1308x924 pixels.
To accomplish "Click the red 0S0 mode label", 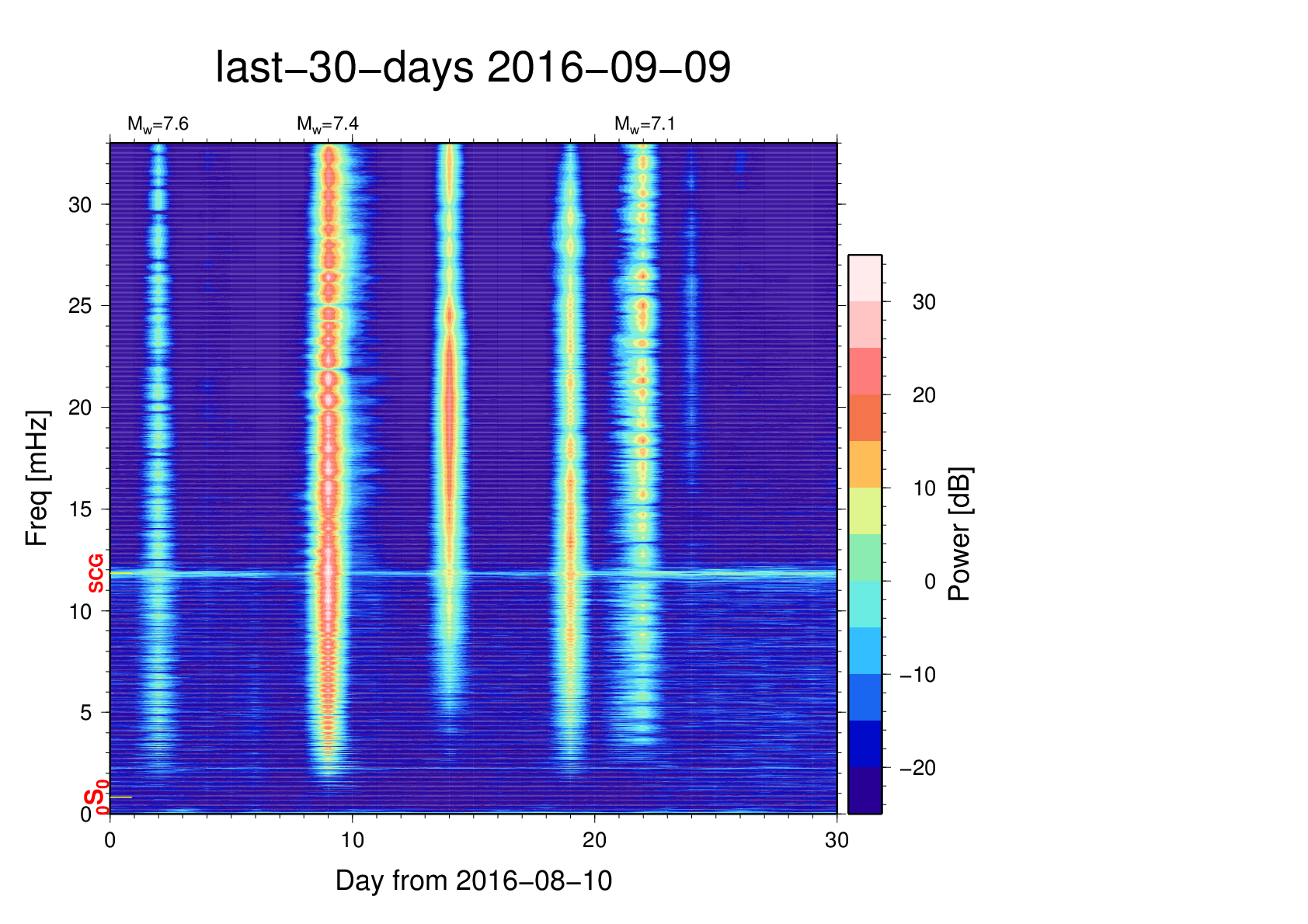I will coord(96,799).
